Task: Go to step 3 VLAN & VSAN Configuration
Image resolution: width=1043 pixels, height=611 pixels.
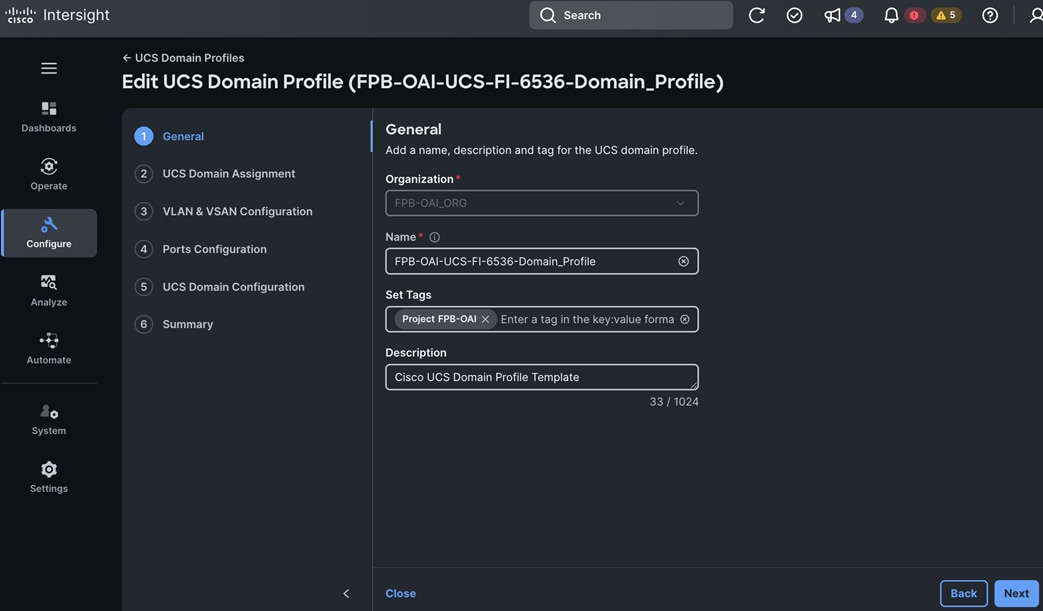Action: tap(224, 211)
